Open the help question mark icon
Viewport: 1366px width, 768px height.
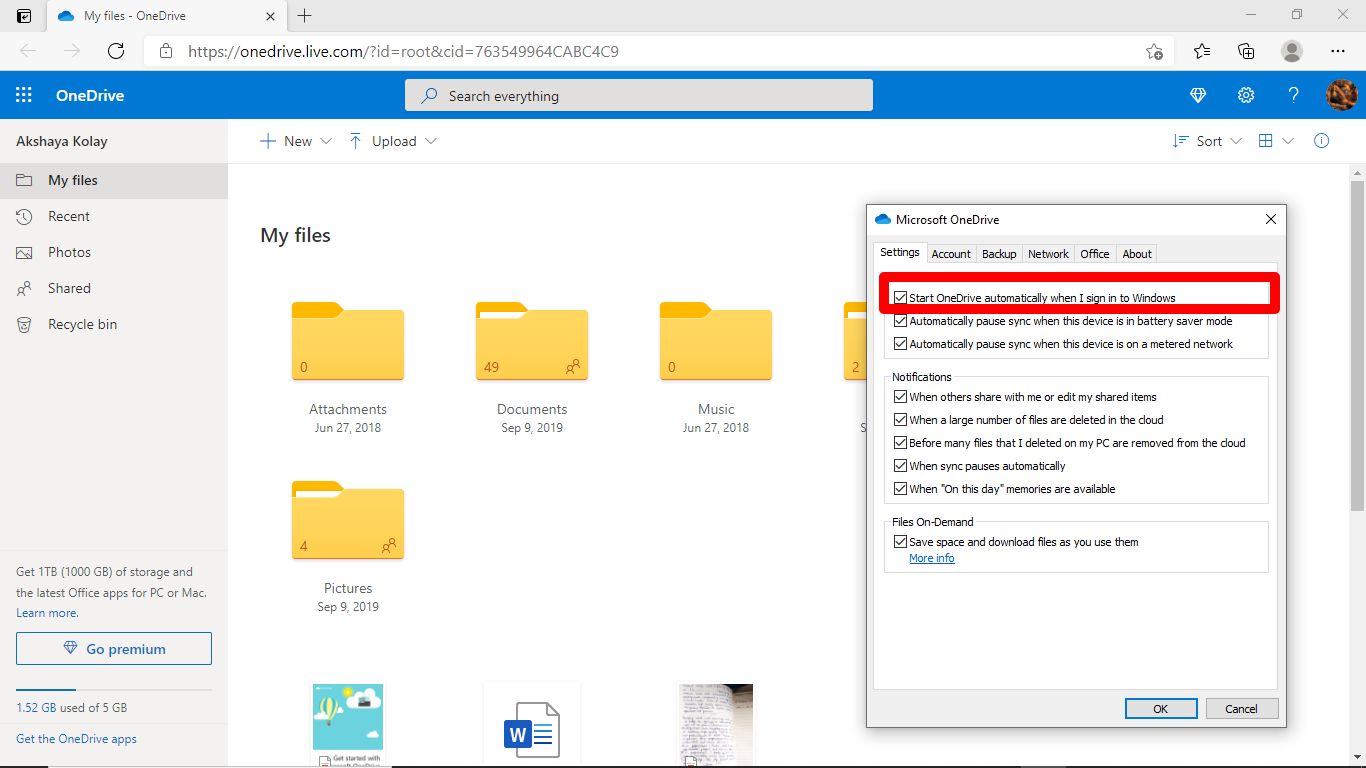point(1294,96)
